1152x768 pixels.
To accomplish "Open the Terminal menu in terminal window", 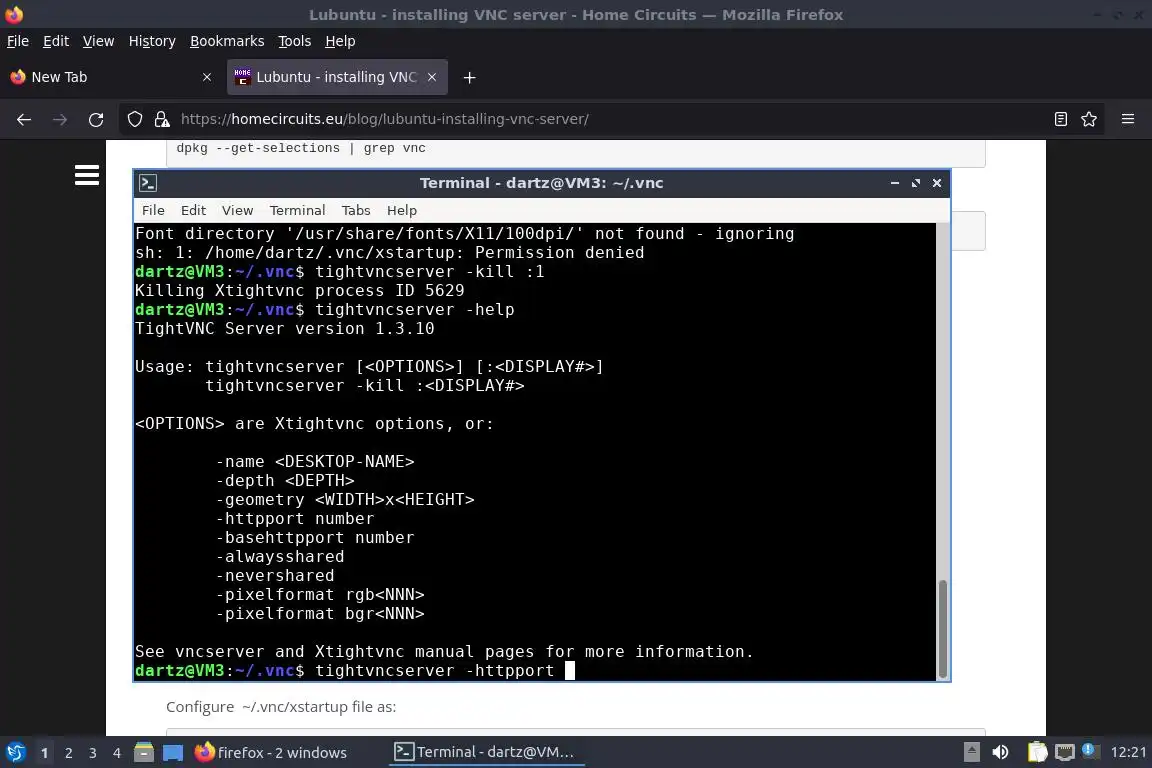I will pos(297,210).
